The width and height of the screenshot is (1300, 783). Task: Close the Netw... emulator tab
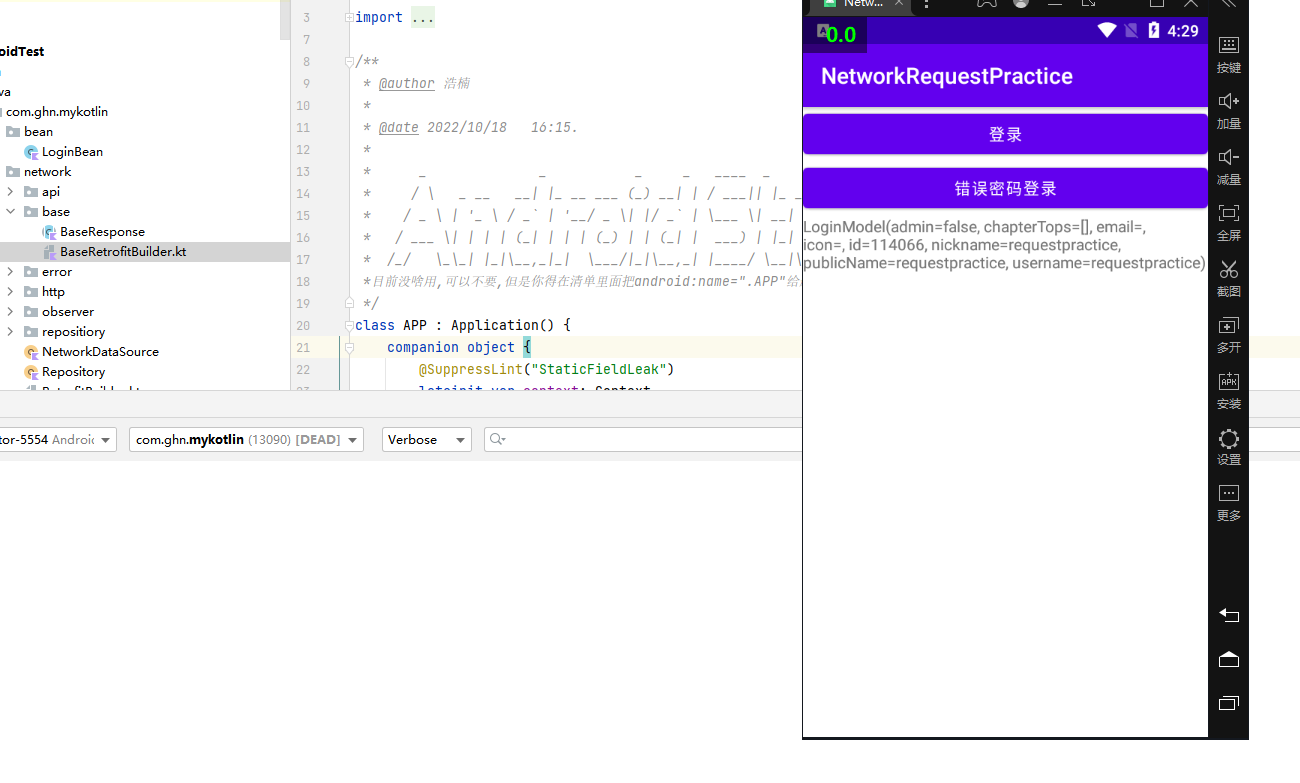[x=900, y=4]
